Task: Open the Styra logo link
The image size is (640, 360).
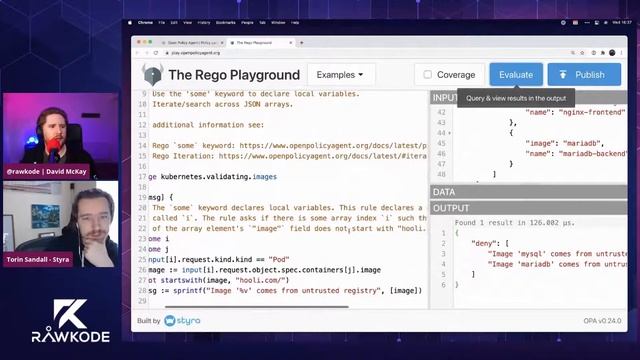Action: pyautogui.click(x=182, y=321)
